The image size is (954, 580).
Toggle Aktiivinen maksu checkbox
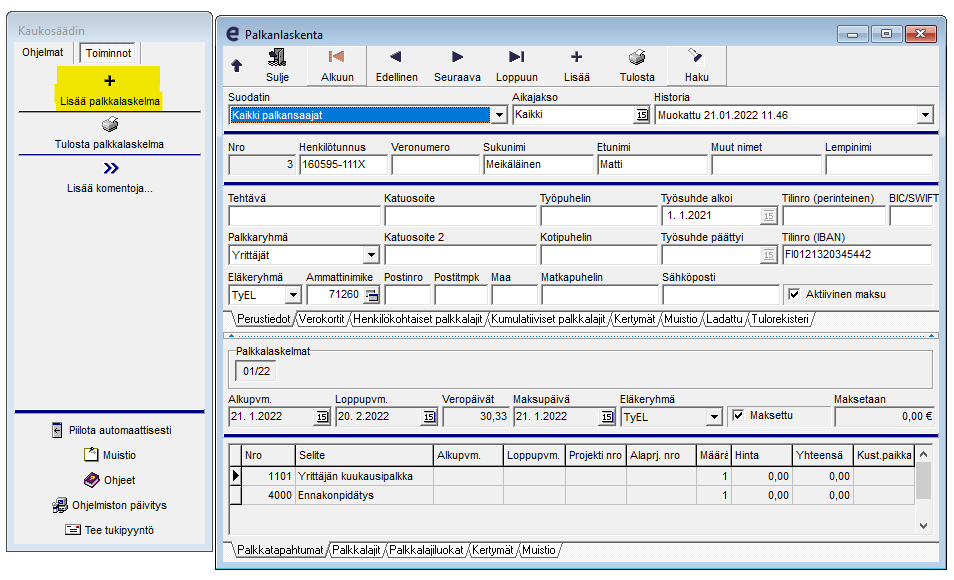(793, 295)
